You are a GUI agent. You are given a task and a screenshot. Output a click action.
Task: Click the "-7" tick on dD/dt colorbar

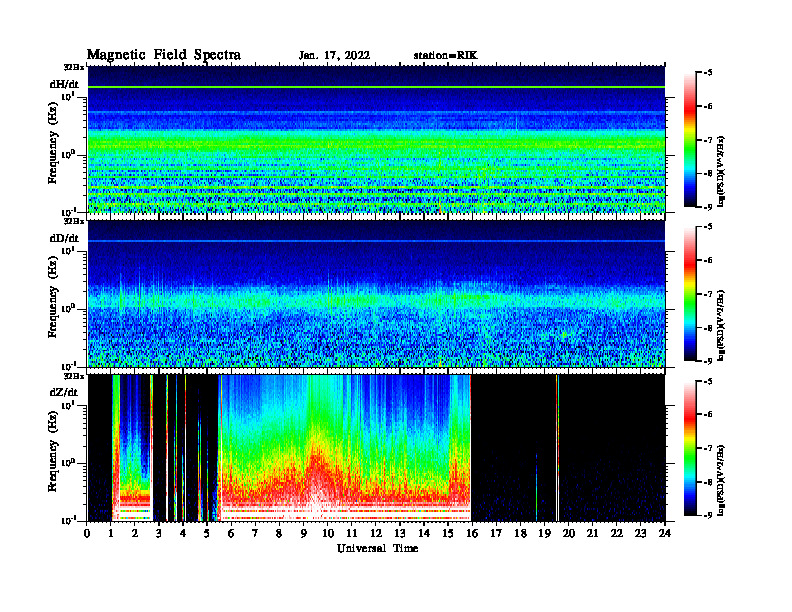[708, 294]
